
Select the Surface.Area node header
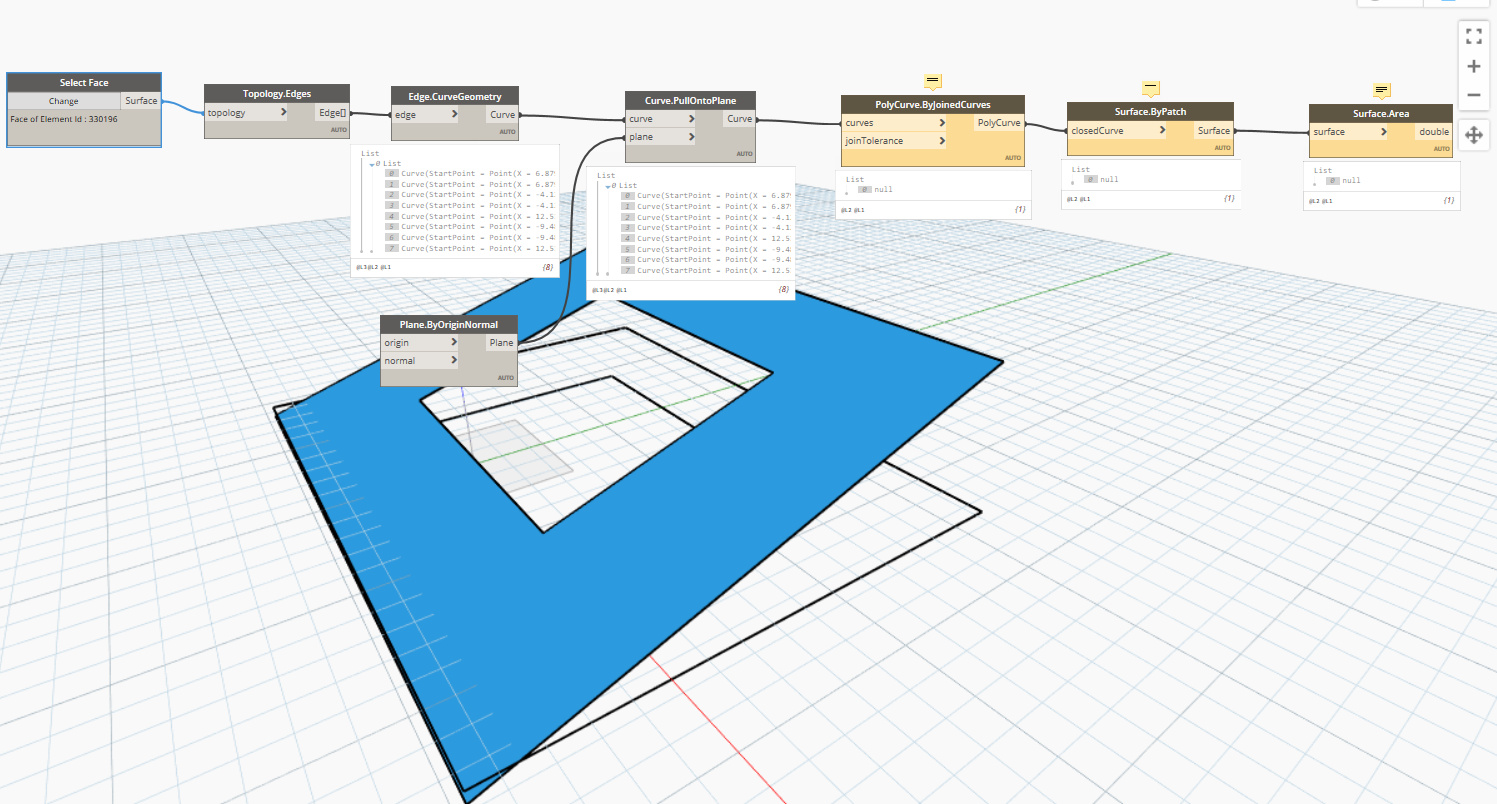click(x=1381, y=113)
